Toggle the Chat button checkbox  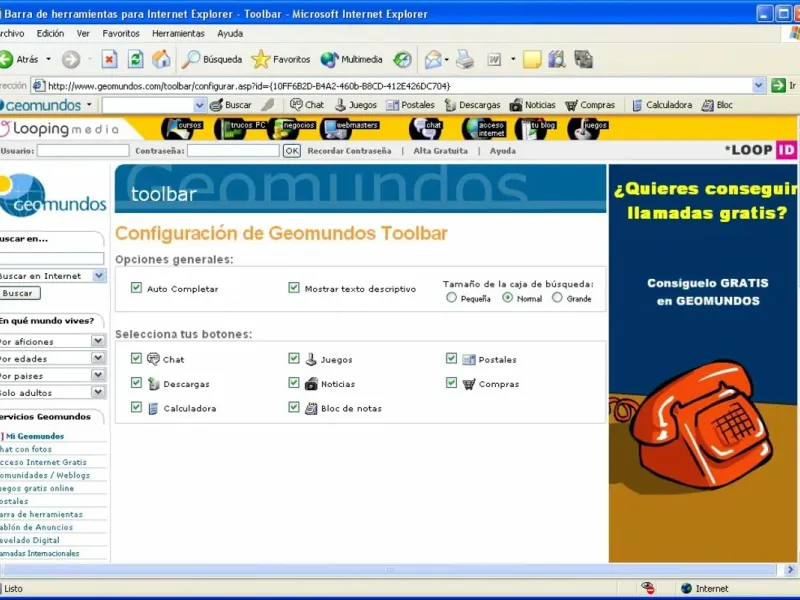point(136,358)
